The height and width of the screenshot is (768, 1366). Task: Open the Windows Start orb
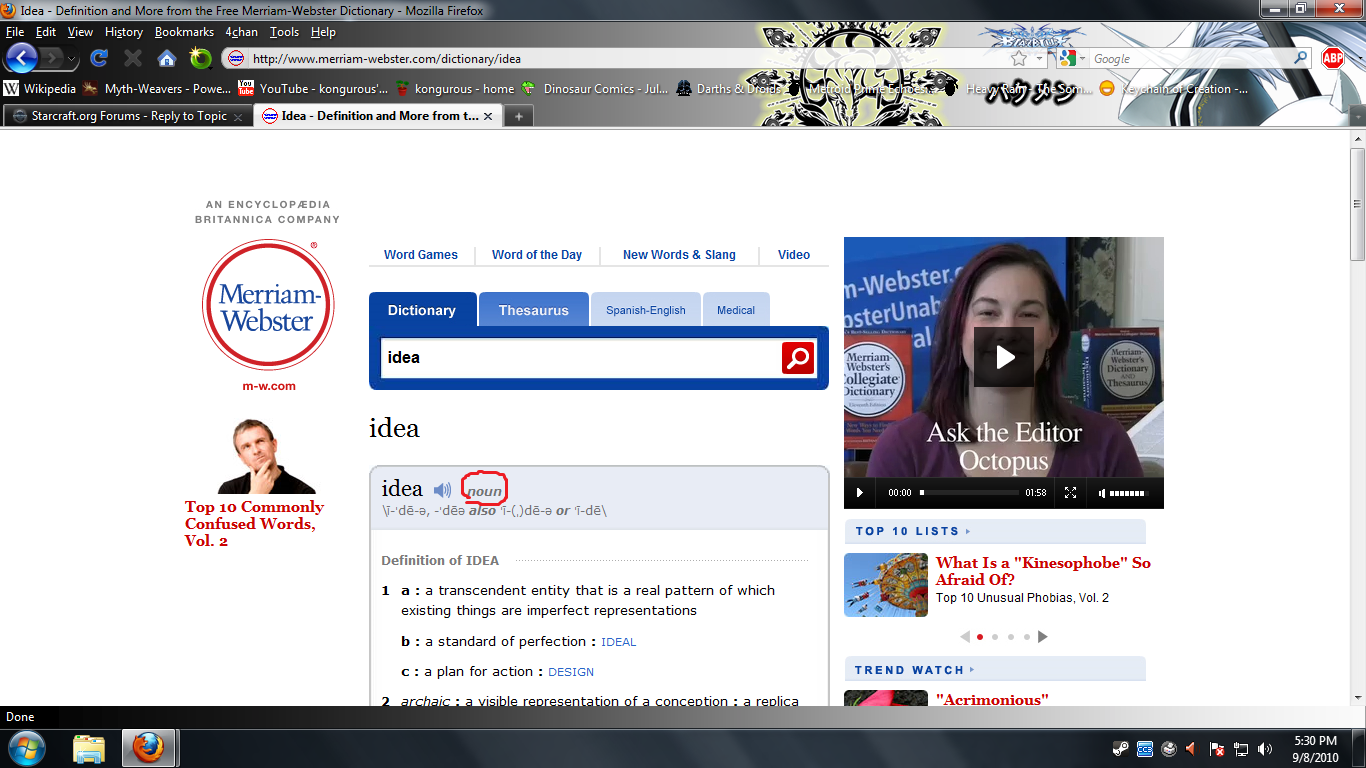pyautogui.click(x=26, y=747)
